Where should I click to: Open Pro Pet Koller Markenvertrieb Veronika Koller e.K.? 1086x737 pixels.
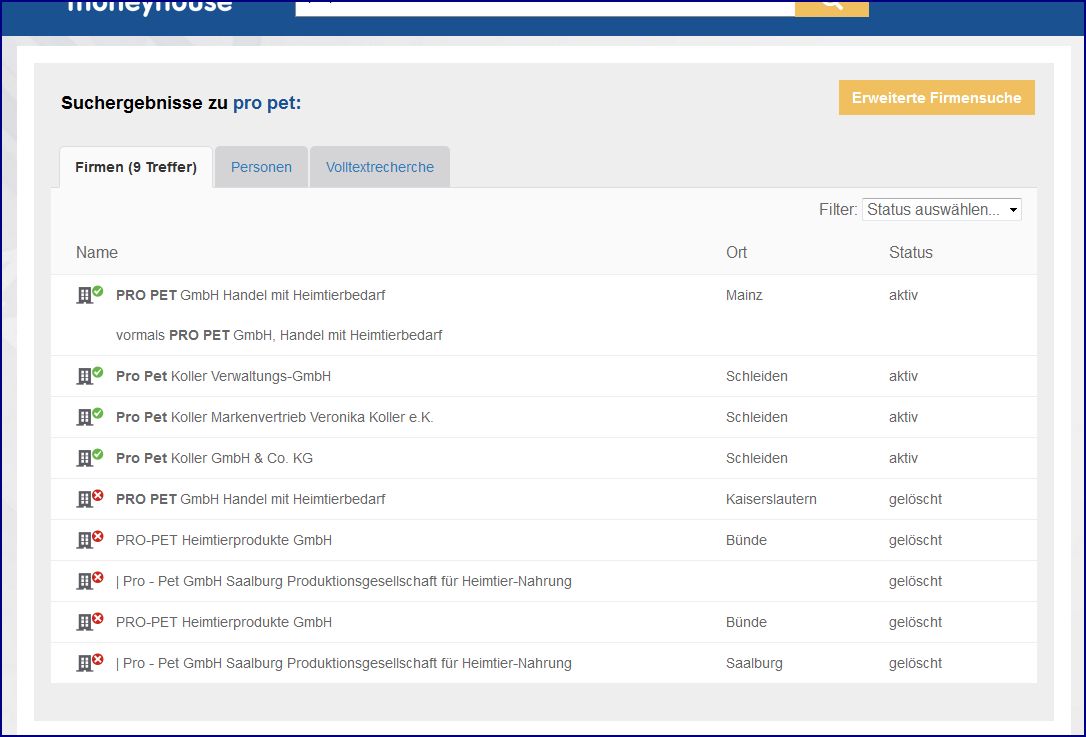point(274,417)
